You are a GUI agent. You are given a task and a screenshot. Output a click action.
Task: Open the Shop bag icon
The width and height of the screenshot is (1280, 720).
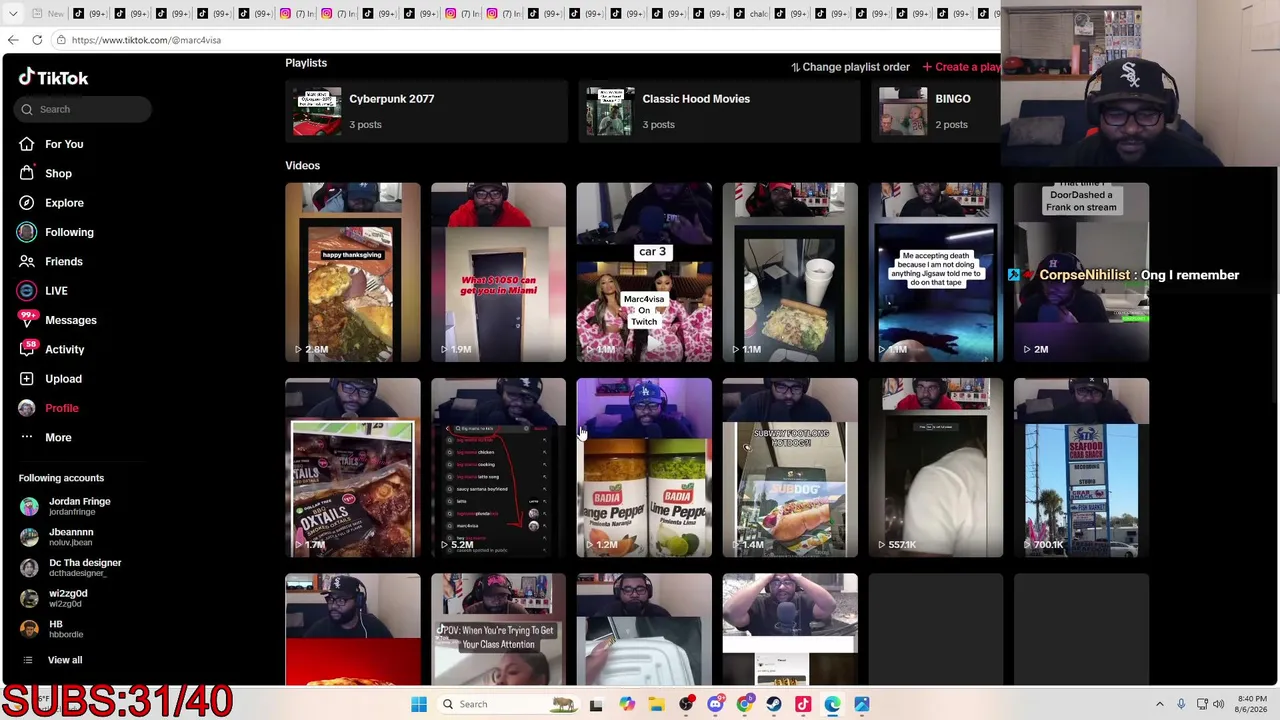click(x=27, y=173)
